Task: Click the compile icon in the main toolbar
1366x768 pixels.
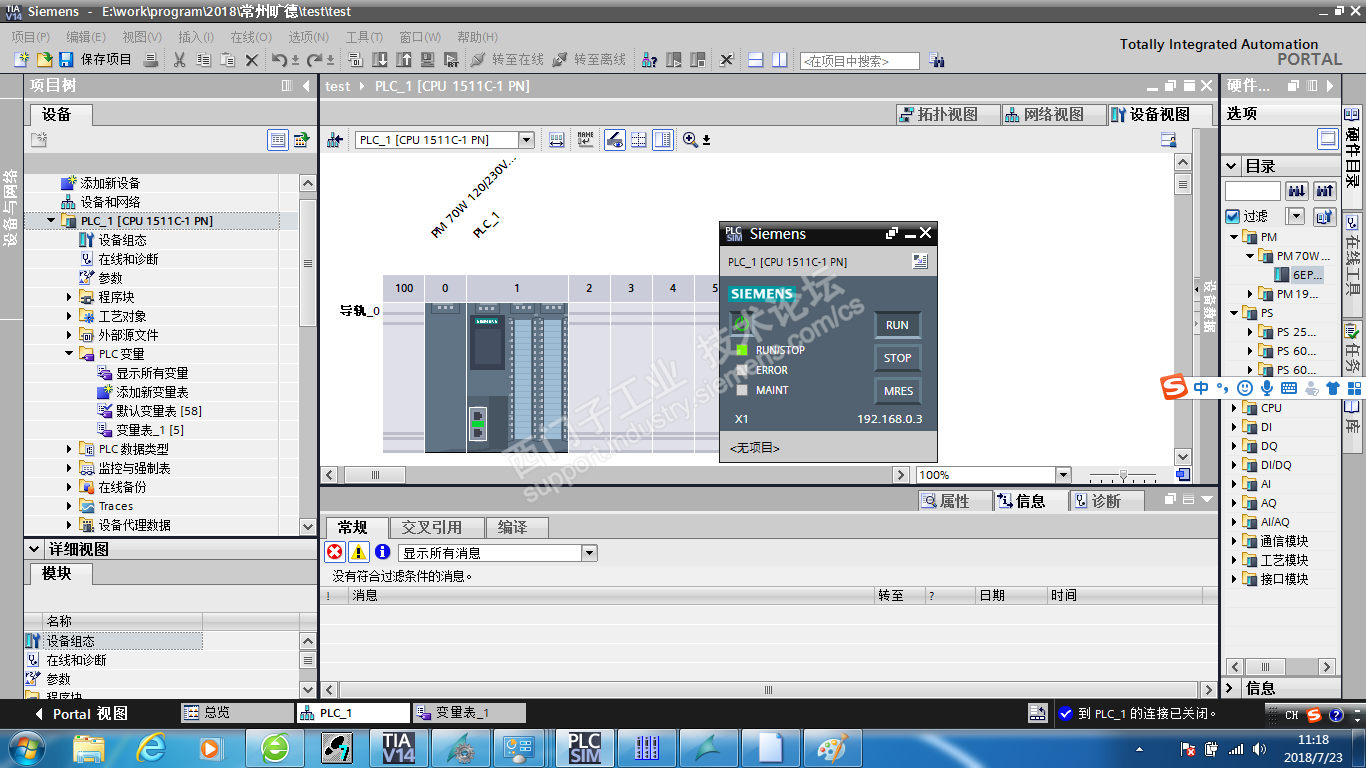Action: click(x=355, y=60)
